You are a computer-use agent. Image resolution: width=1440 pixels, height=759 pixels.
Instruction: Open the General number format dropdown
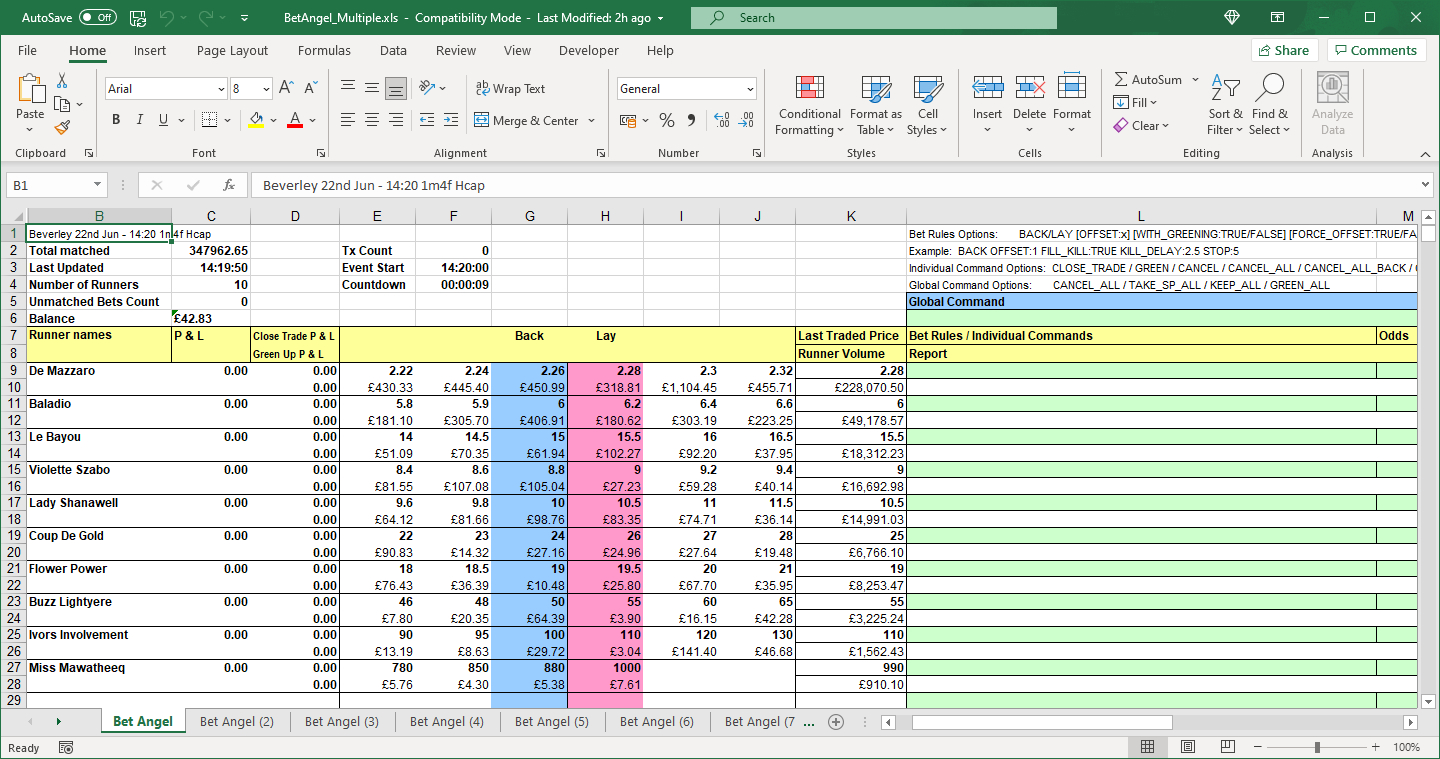[753, 88]
